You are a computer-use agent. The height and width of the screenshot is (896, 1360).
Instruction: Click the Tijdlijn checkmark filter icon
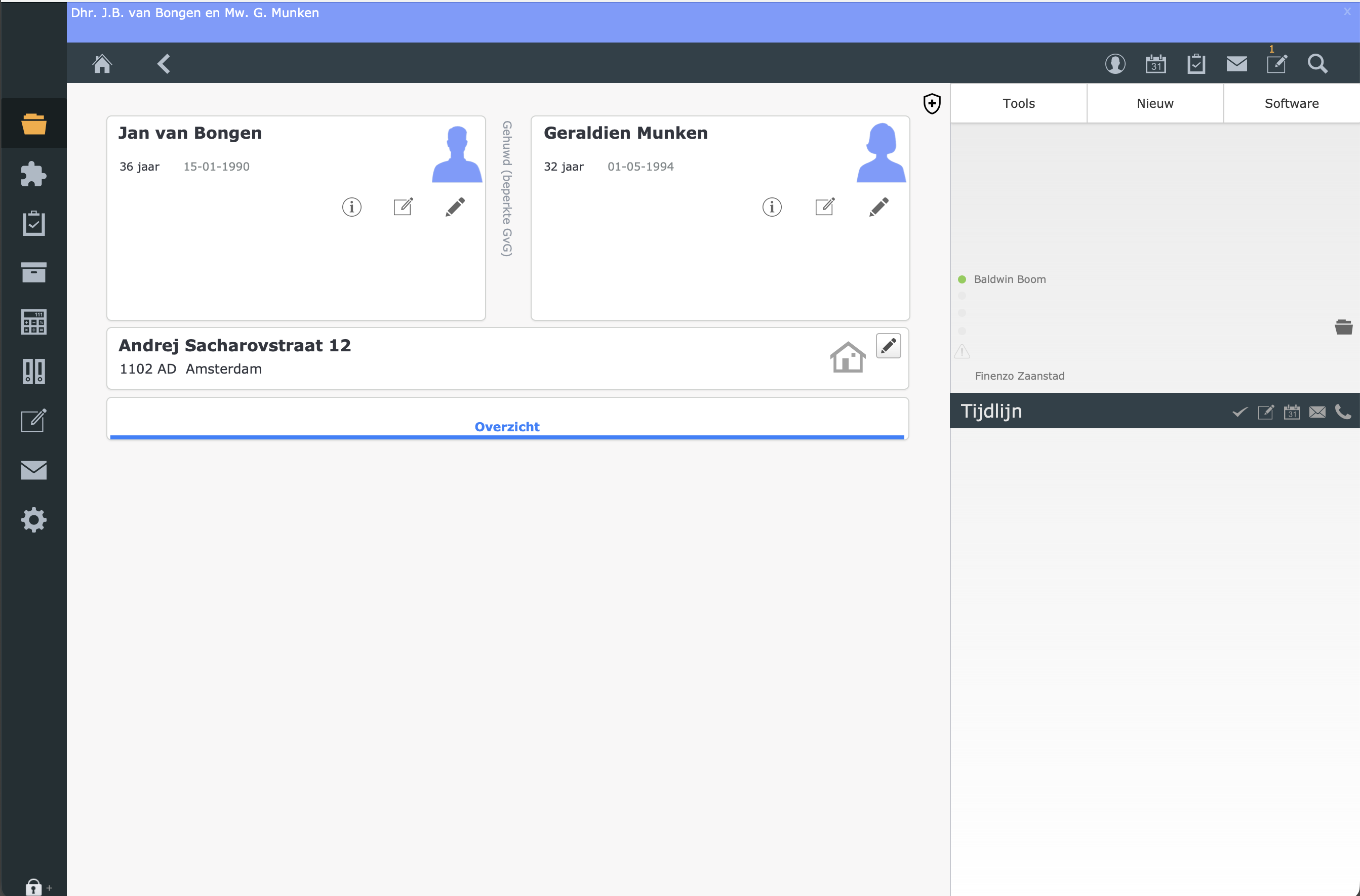pos(1239,412)
